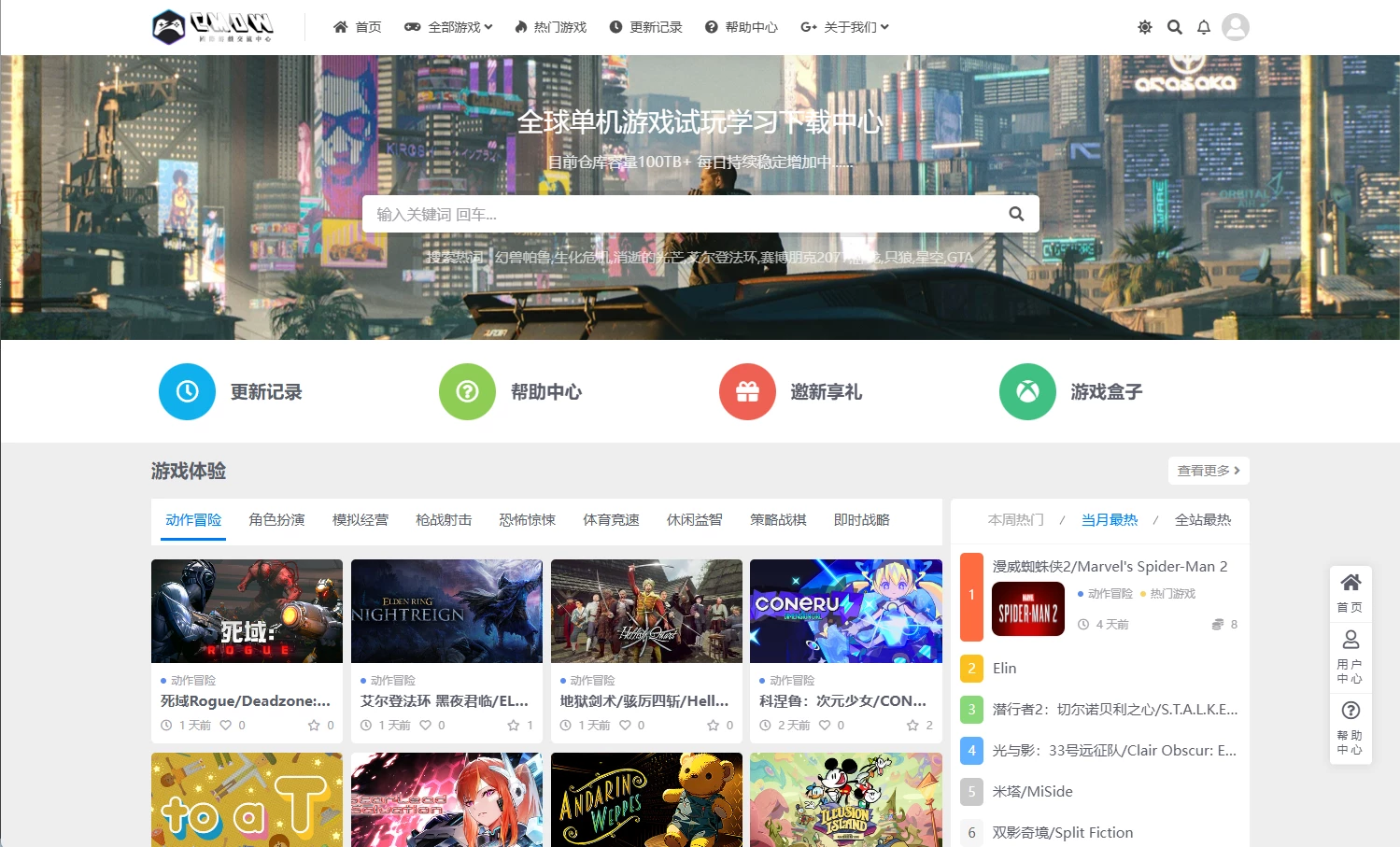Click like heart on 科涅鲁 card
The height and width of the screenshot is (847, 1400).
[825, 725]
